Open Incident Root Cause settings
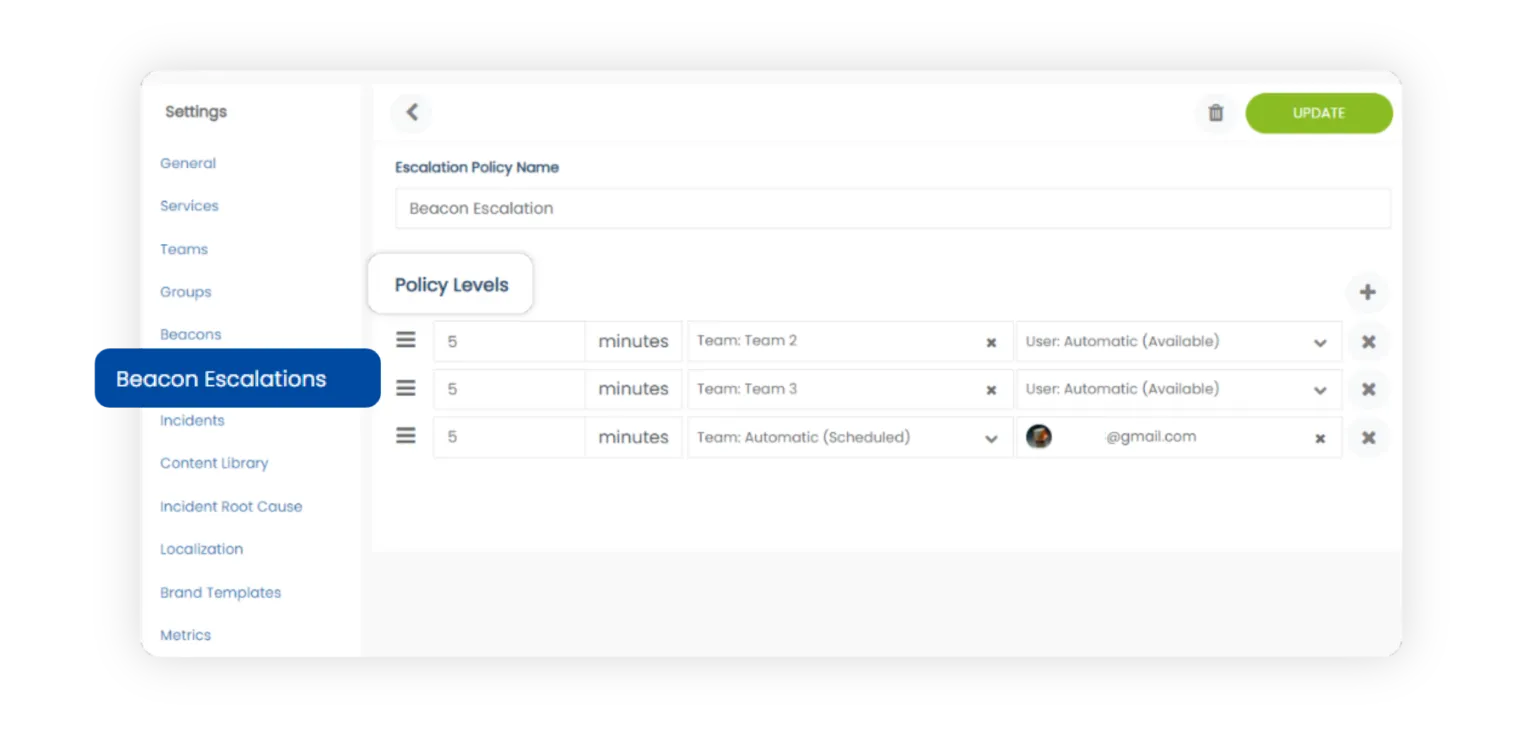The height and width of the screenshot is (744, 1536). click(231, 506)
